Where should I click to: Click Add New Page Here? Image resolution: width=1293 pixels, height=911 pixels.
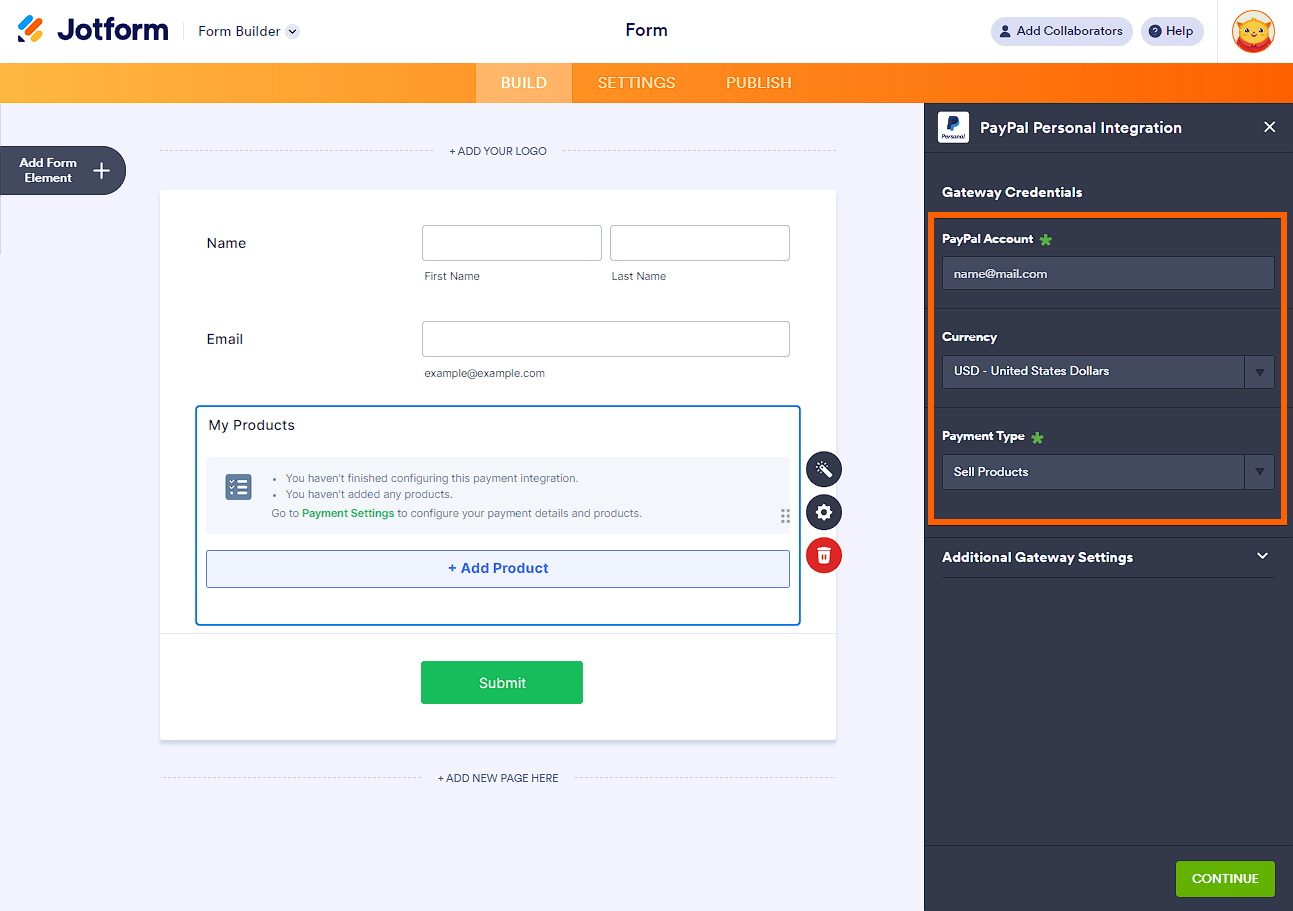498,778
